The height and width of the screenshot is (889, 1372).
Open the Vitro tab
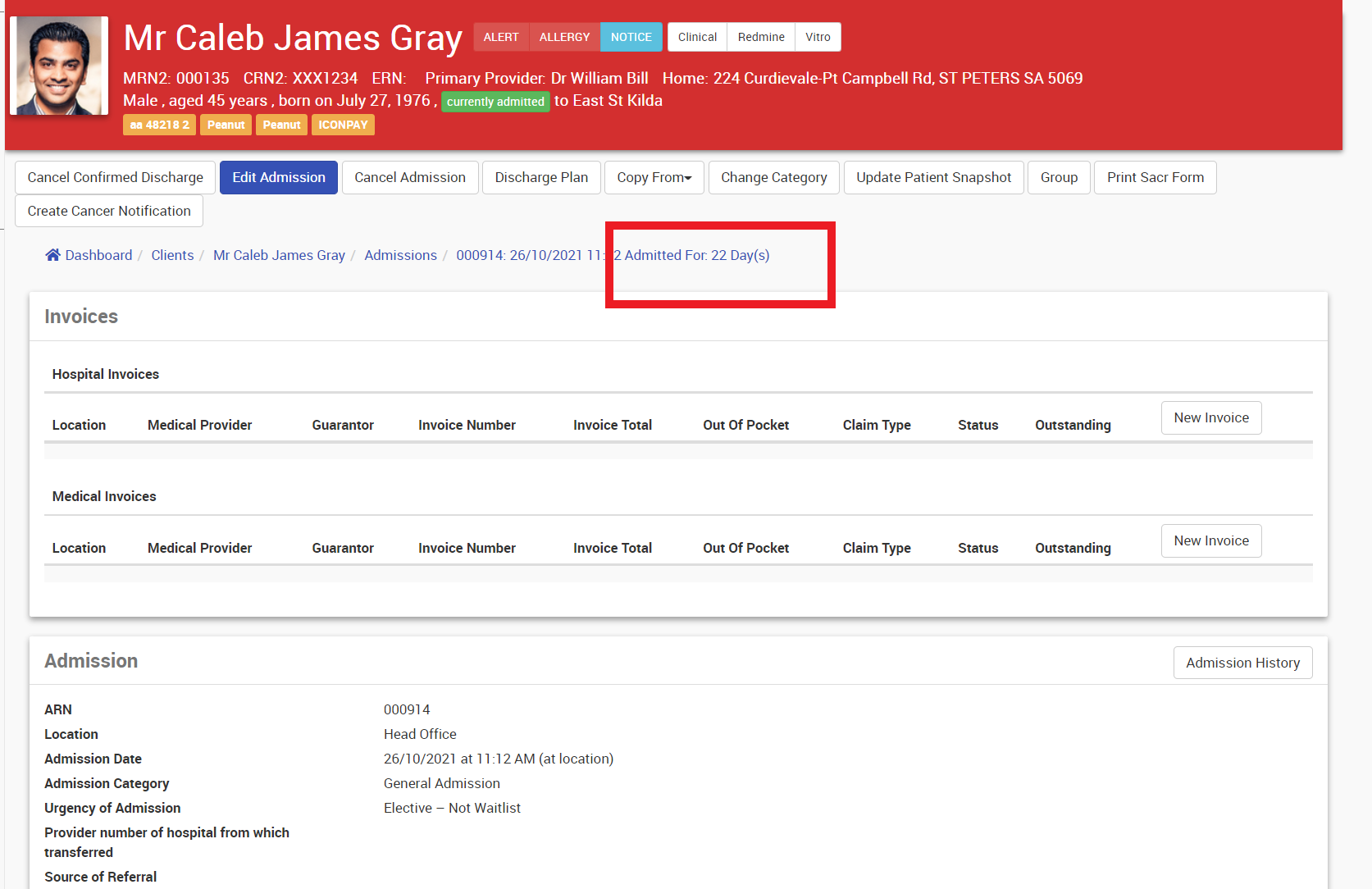pos(818,37)
